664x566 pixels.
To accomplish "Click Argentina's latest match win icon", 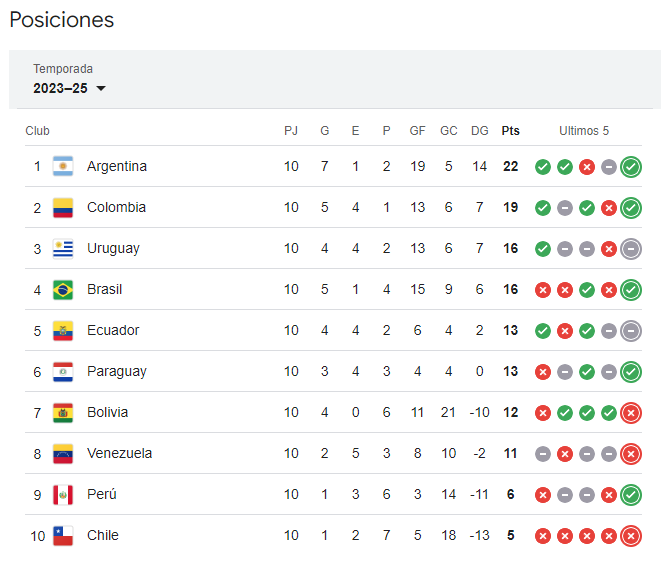I will (x=630, y=166).
